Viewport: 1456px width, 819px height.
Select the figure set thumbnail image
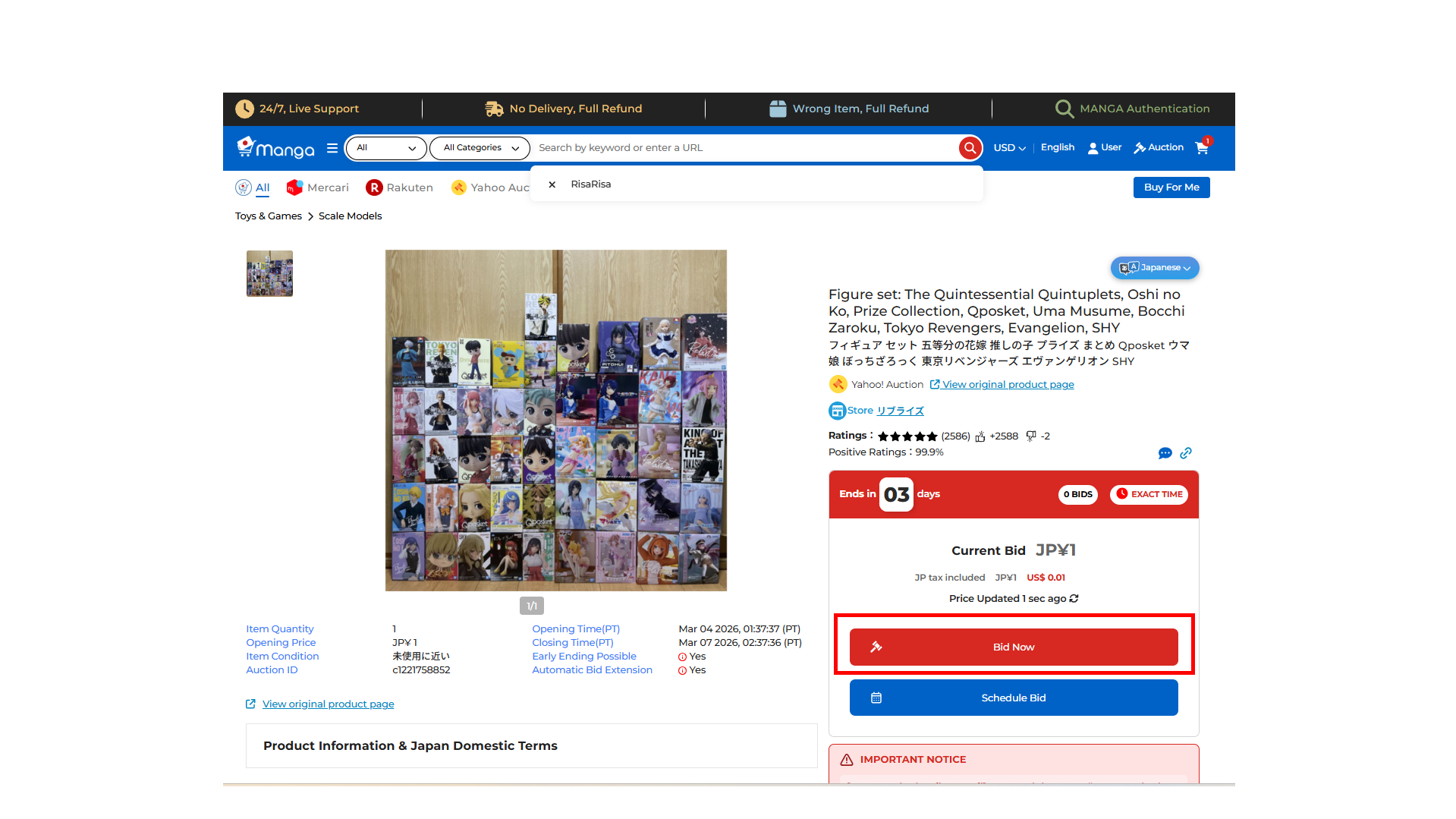pos(269,273)
